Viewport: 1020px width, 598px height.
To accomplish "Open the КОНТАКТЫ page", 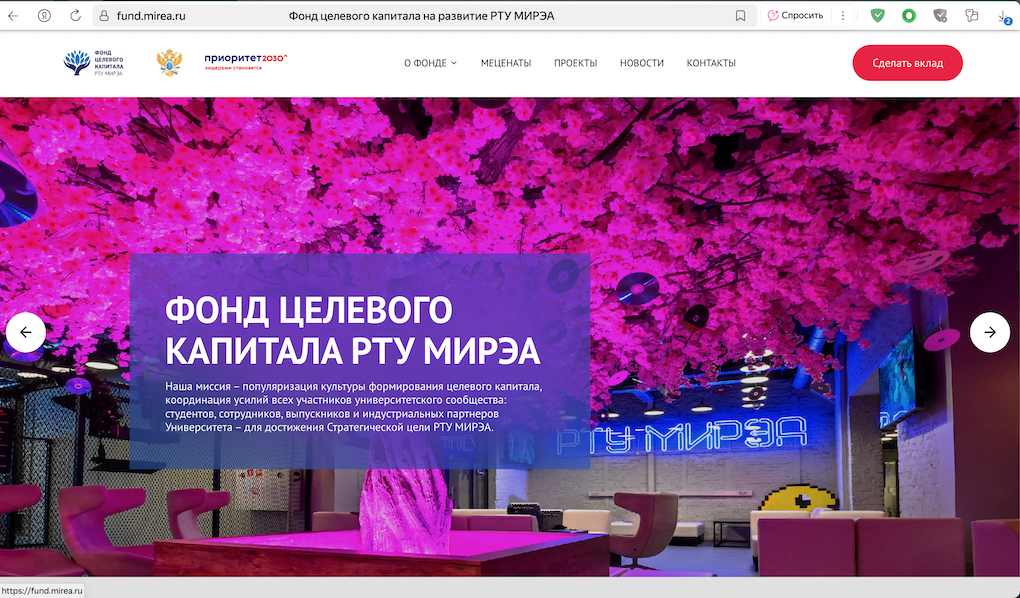I will click(711, 63).
